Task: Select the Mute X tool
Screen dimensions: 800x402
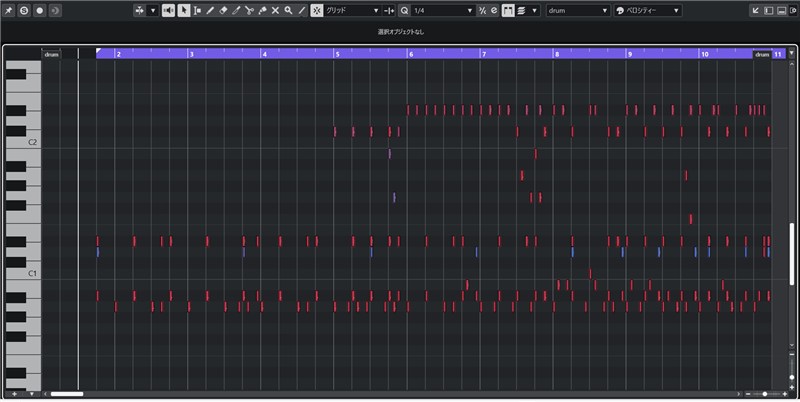Action: click(275, 10)
